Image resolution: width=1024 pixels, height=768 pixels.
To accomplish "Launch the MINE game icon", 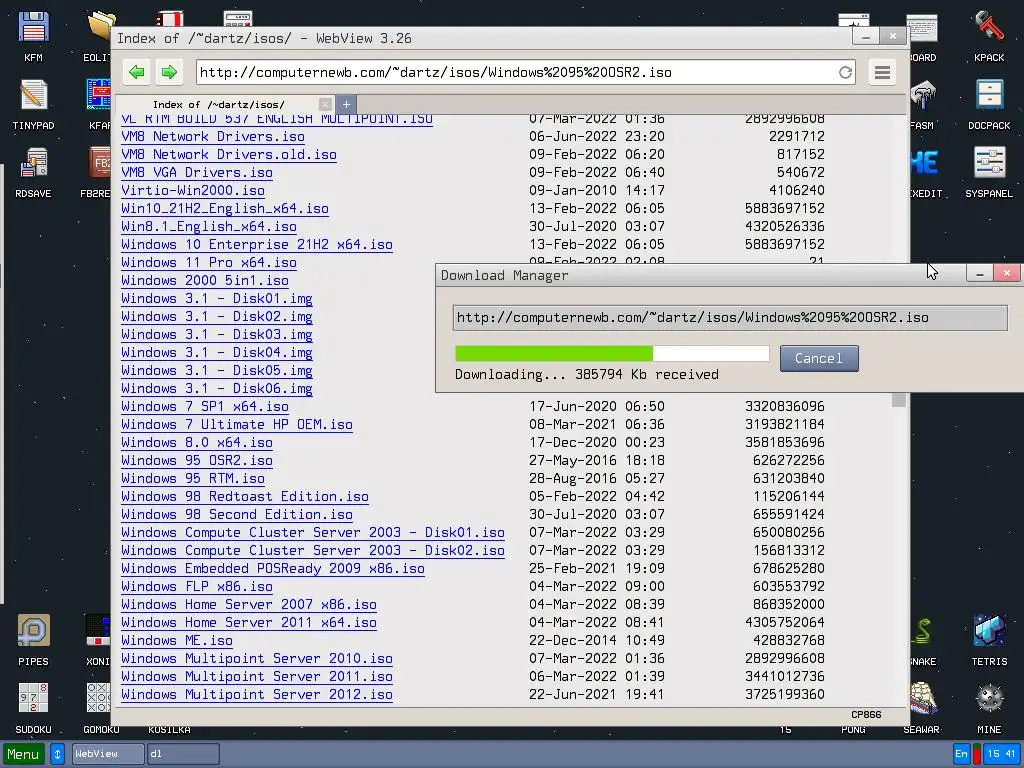I will [989, 708].
